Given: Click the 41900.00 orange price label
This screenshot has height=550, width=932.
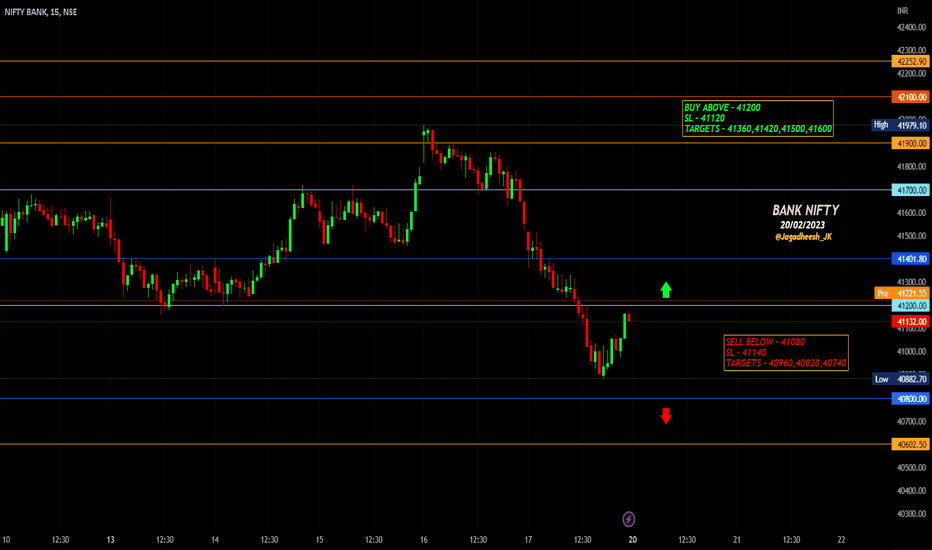Looking at the screenshot, I should (910, 143).
